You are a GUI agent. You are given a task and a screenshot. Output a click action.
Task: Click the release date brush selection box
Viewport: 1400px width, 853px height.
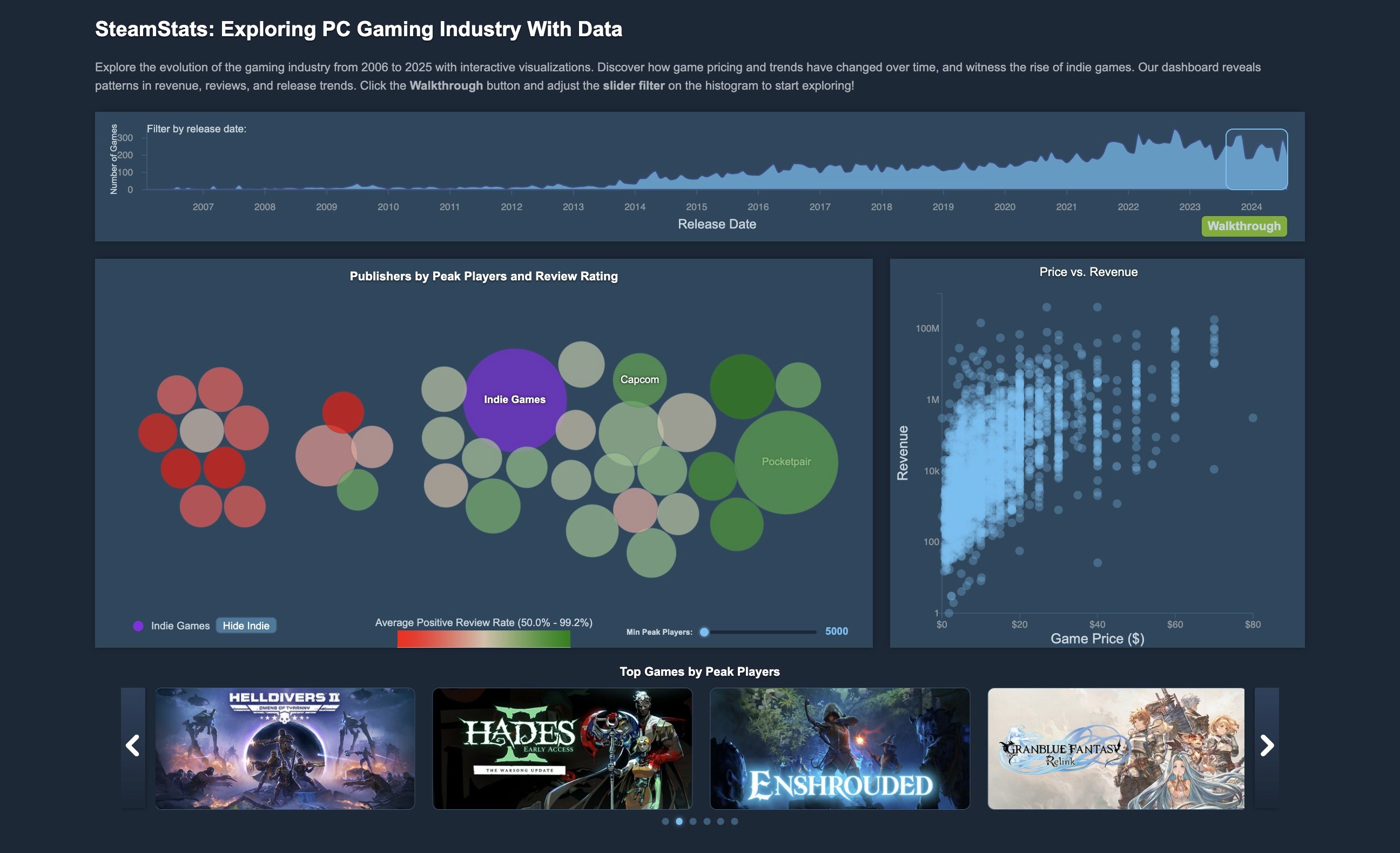1256,159
